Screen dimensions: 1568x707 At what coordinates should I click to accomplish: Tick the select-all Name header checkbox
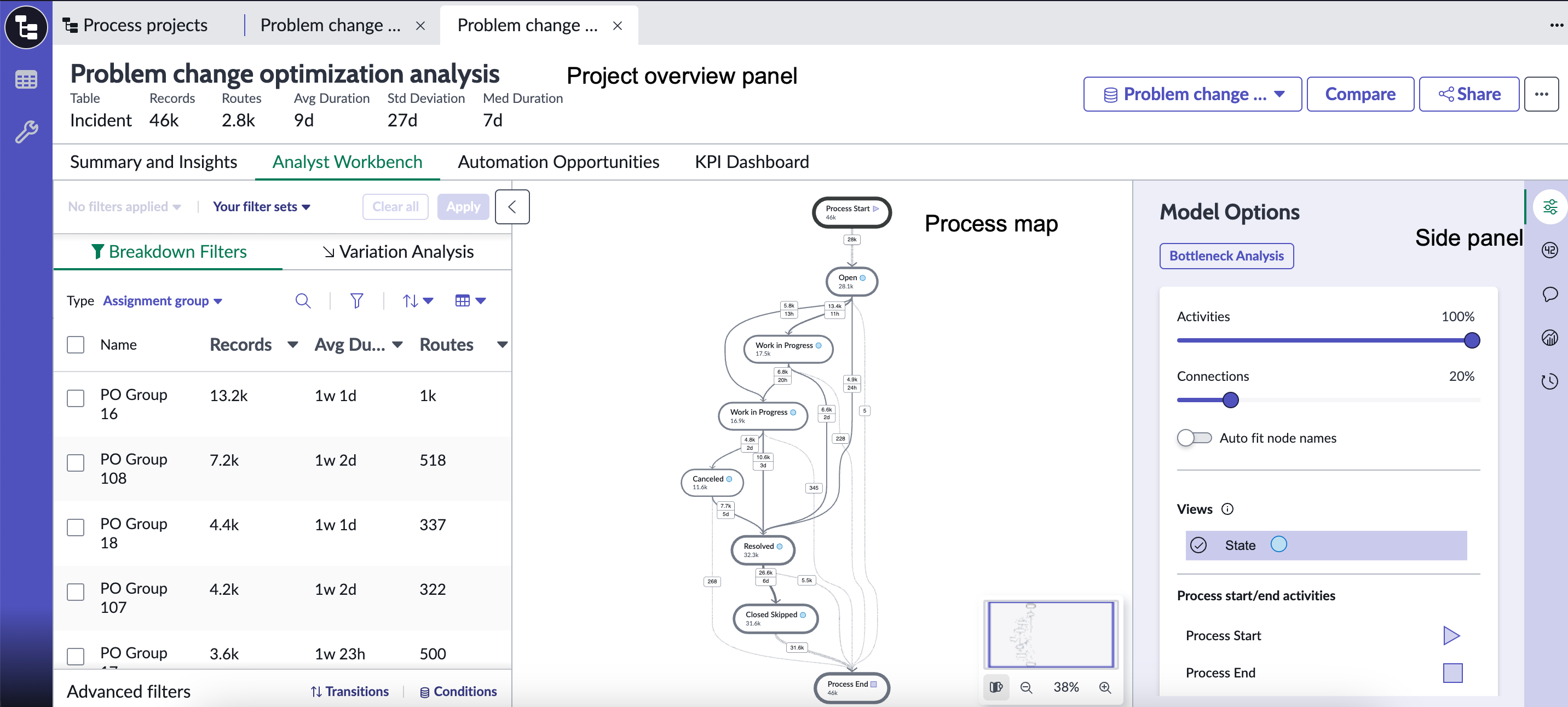pyautogui.click(x=76, y=345)
